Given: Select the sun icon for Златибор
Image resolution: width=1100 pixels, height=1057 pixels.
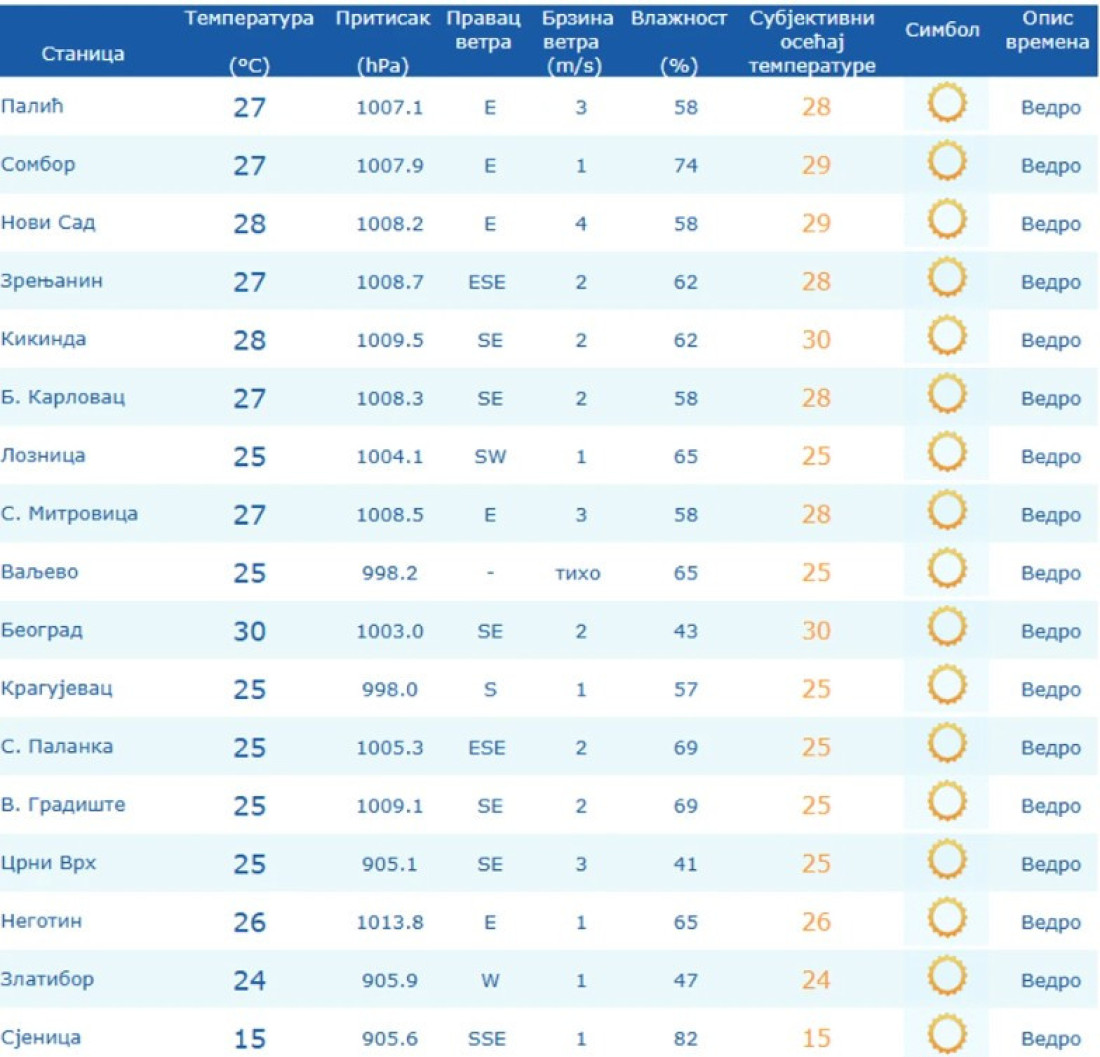Looking at the screenshot, I should pyautogui.click(x=947, y=976).
